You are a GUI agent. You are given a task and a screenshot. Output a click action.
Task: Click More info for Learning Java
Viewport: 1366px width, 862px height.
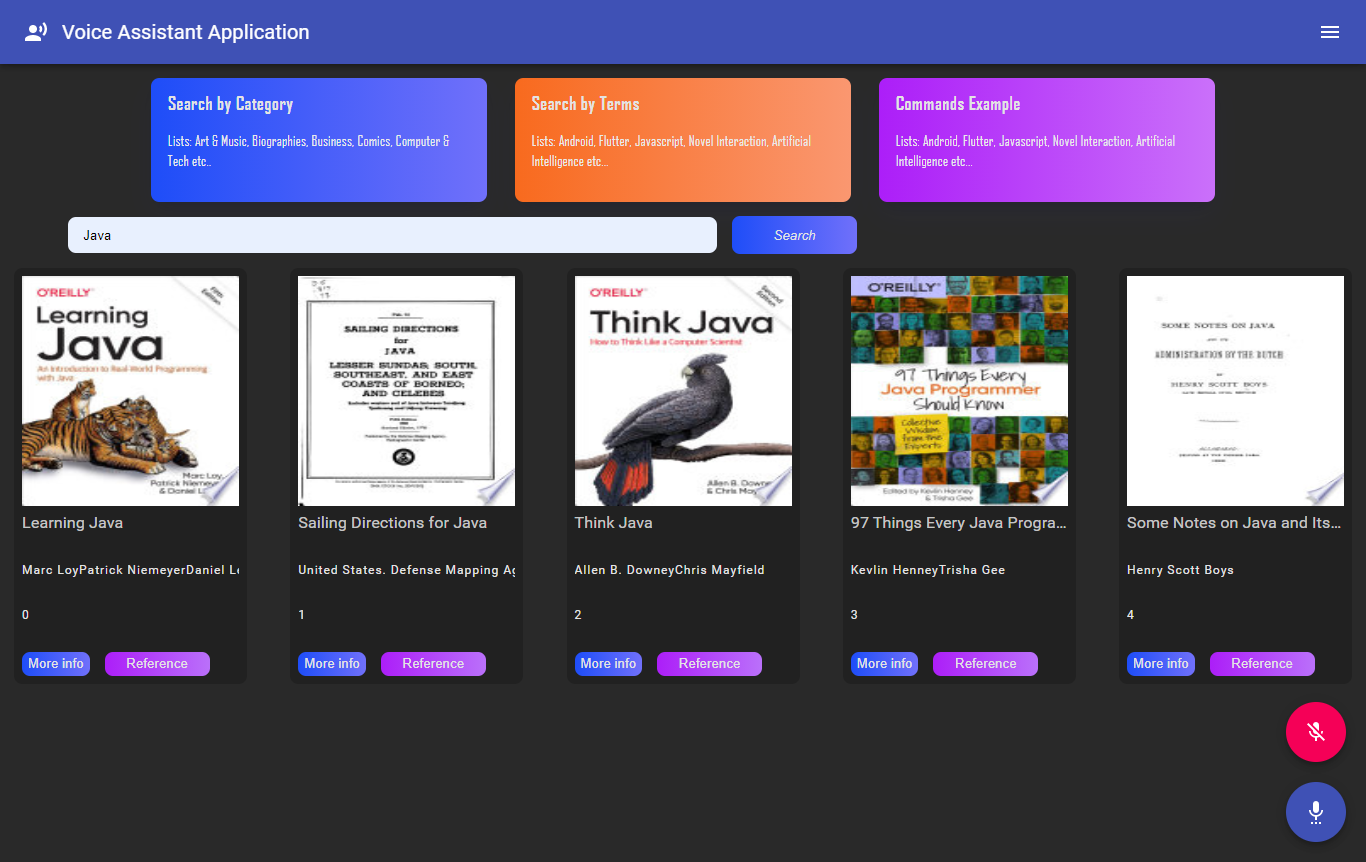(56, 664)
